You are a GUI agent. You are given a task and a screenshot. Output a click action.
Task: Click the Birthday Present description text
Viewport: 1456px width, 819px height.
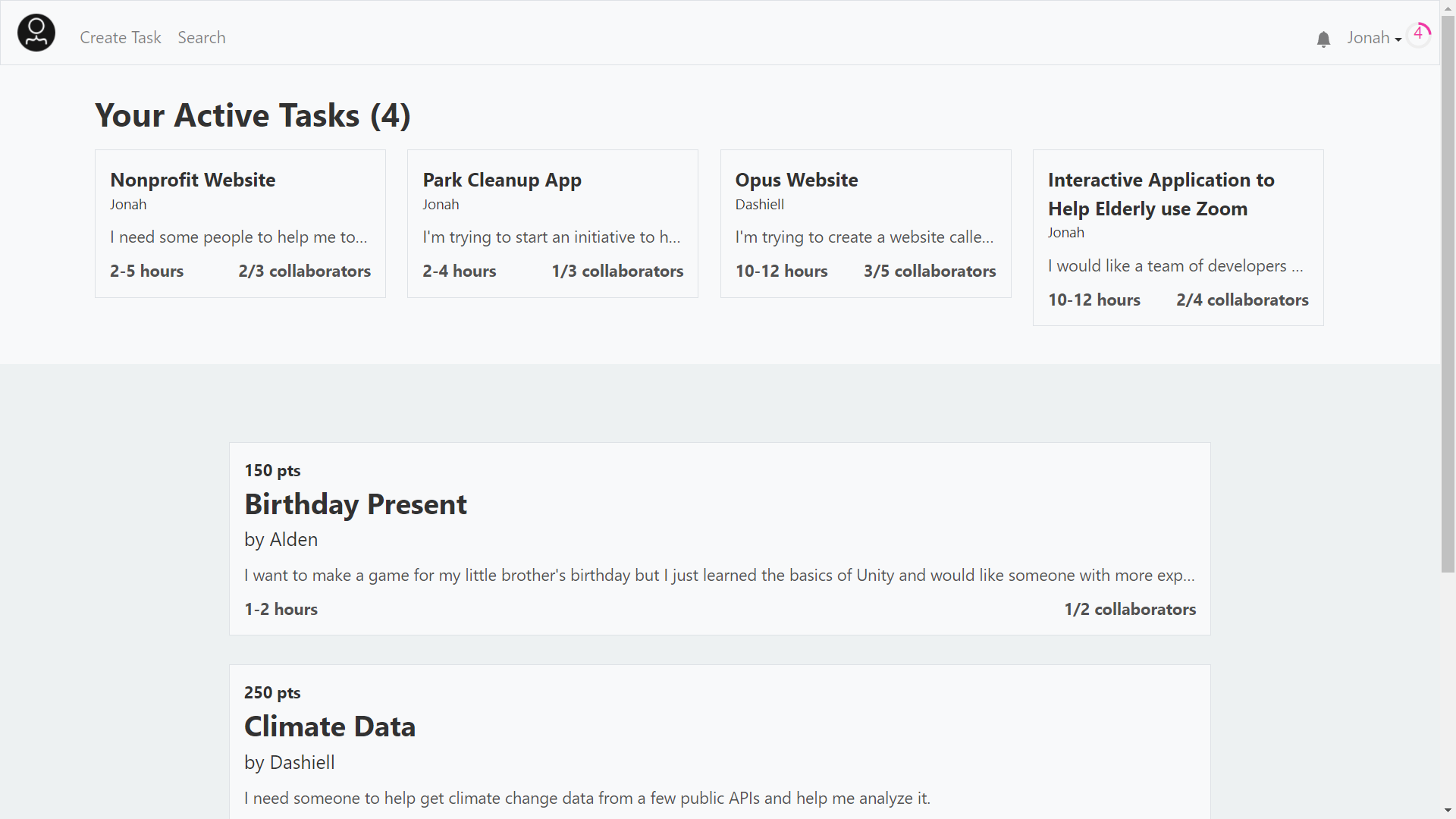pyautogui.click(x=719, y=576)
